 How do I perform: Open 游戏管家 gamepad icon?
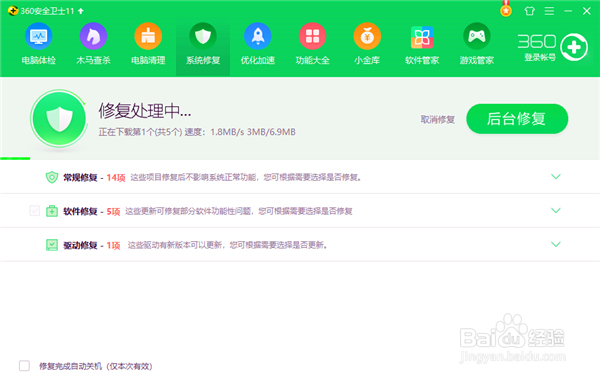(x=476, y=36)
